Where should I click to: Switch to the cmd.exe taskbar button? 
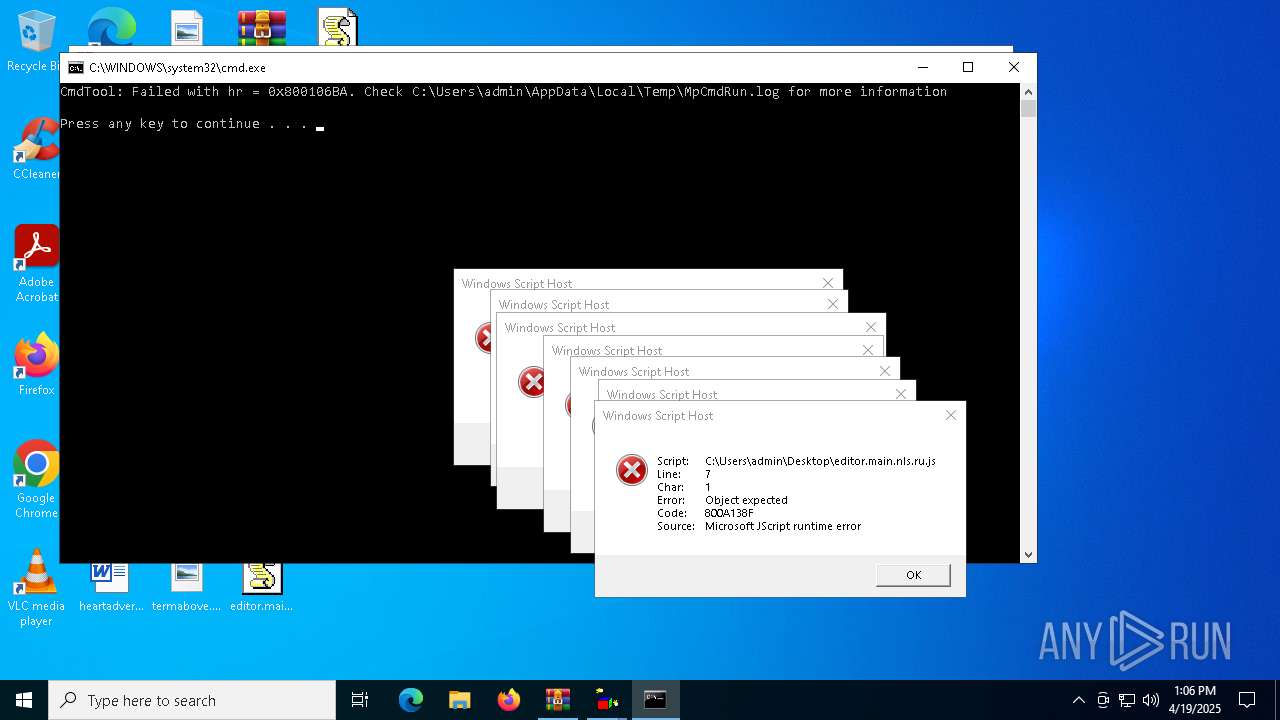click(655, 700)
